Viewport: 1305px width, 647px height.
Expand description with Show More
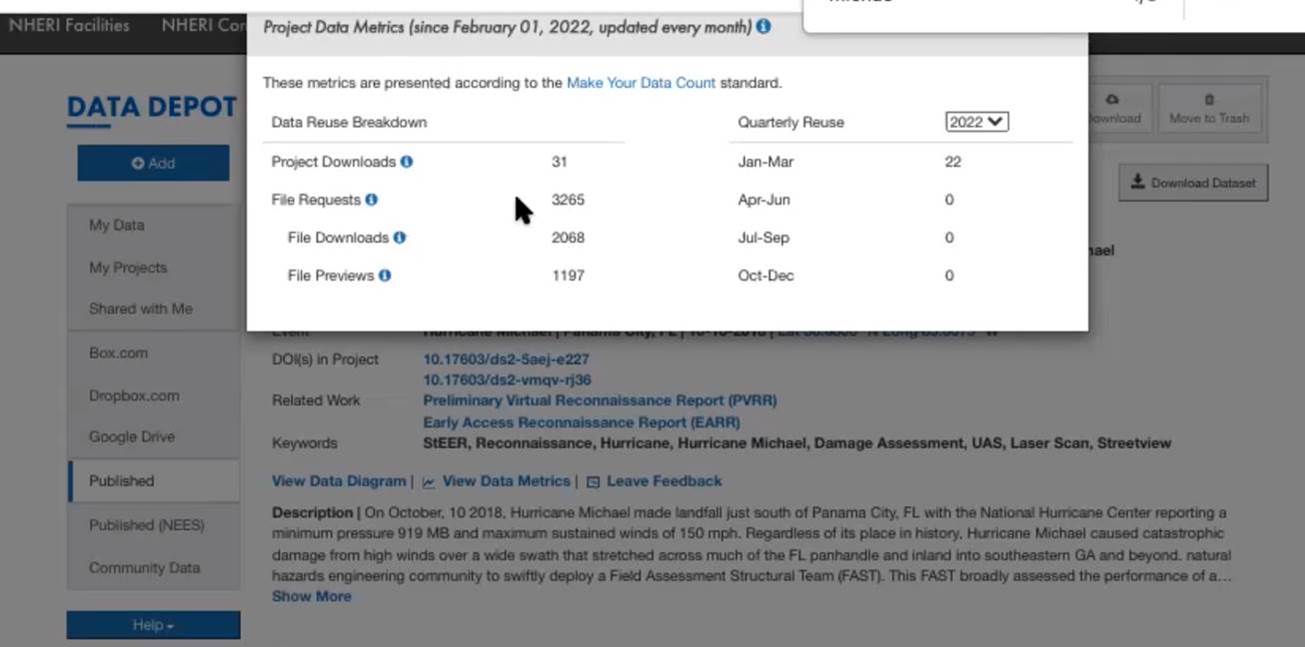[311, 596]
